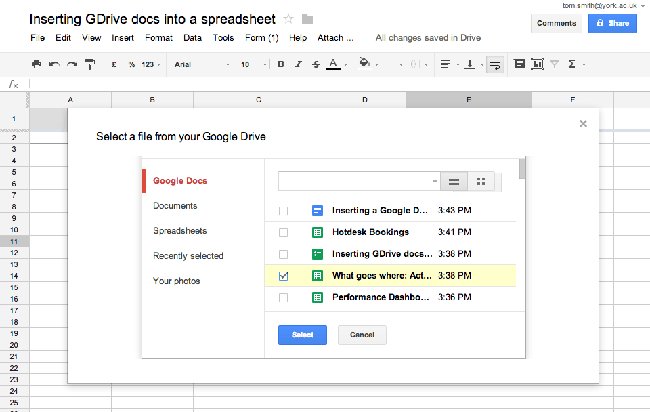Open the Edit menu
650x412 pixels.
(63, 38)
